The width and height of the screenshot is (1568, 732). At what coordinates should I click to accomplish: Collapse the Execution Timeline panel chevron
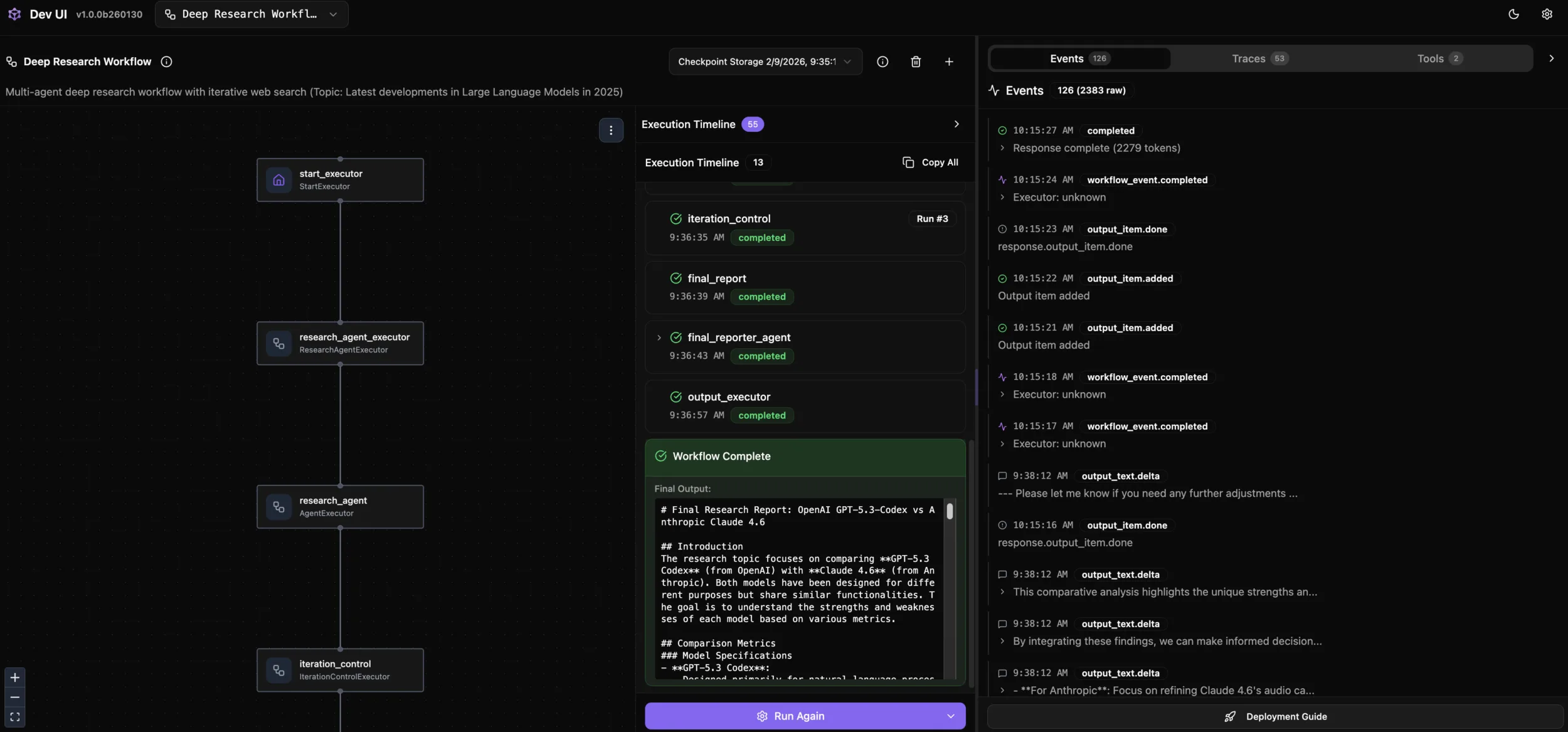(956, 124)
